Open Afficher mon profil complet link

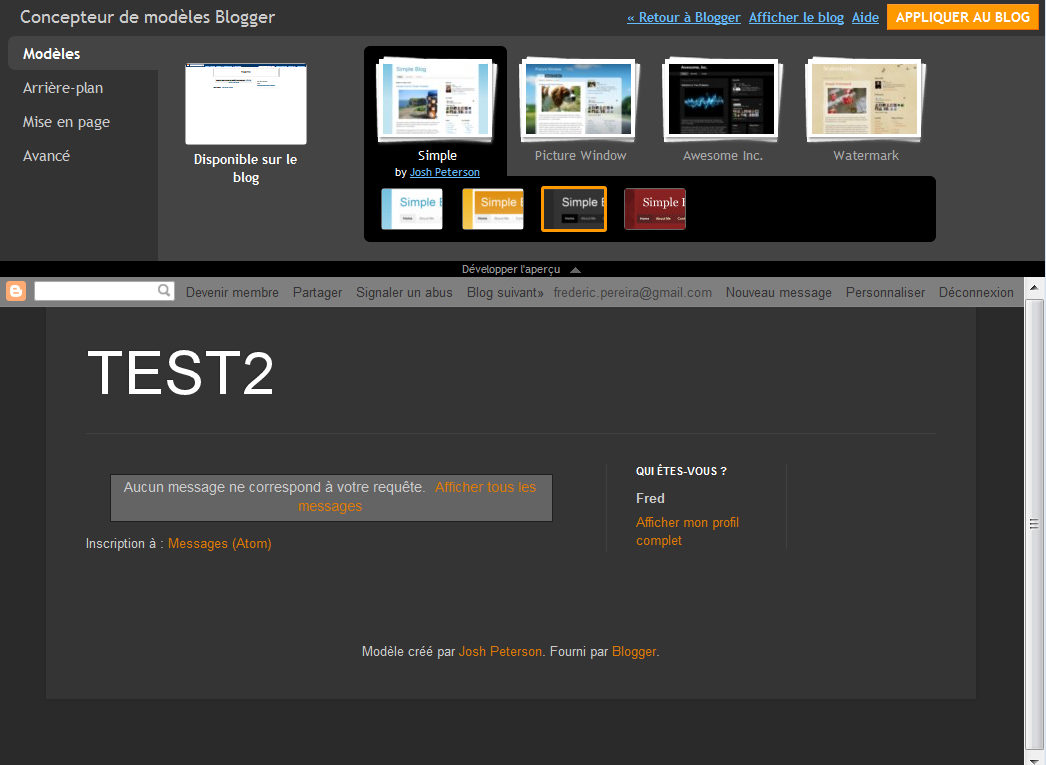point(687,532)
